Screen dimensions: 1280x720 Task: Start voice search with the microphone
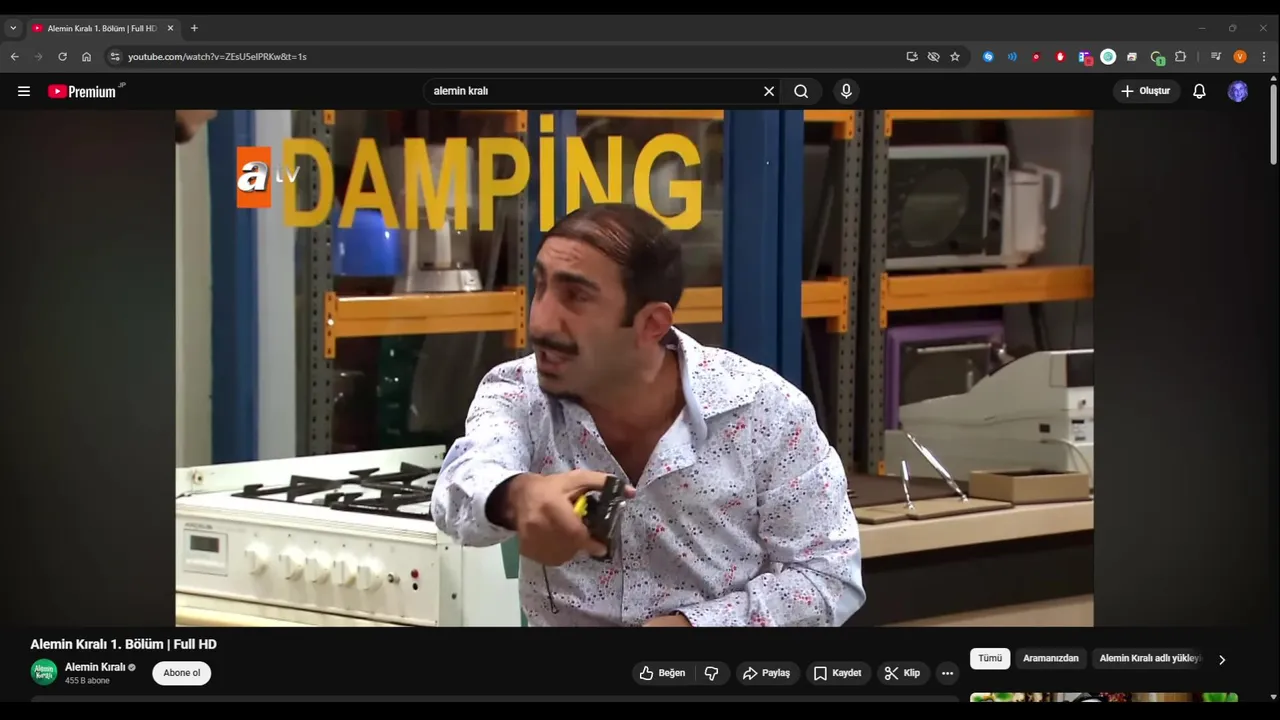pyautogui.click(x=846, y=91)
